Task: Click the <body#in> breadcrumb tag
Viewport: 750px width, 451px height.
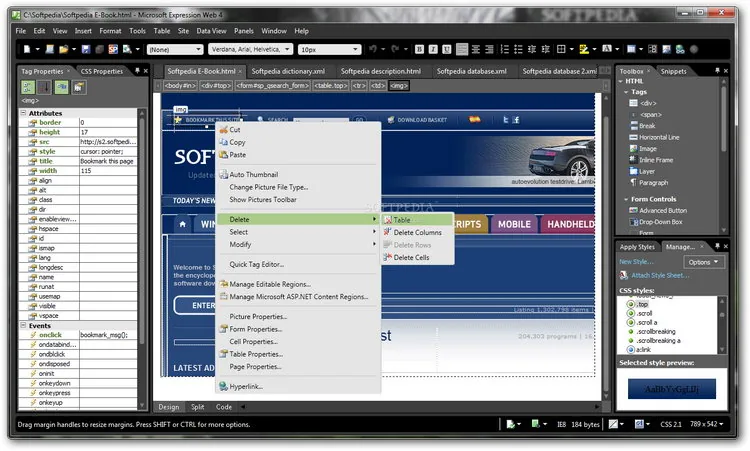Action: coord(180,86)
